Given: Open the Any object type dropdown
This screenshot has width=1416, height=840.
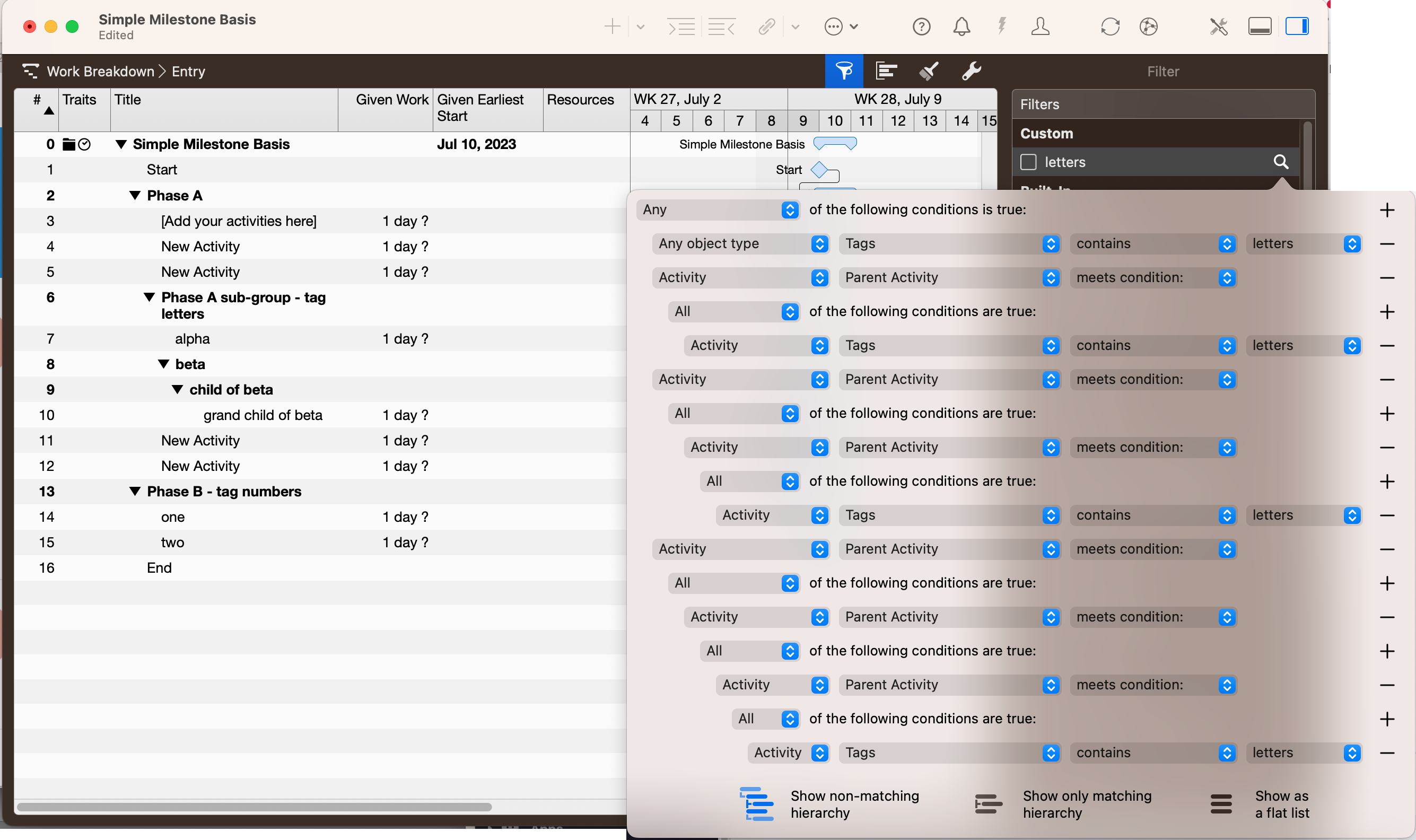Looking at the screenshot, I should click(x=741, y=244).
